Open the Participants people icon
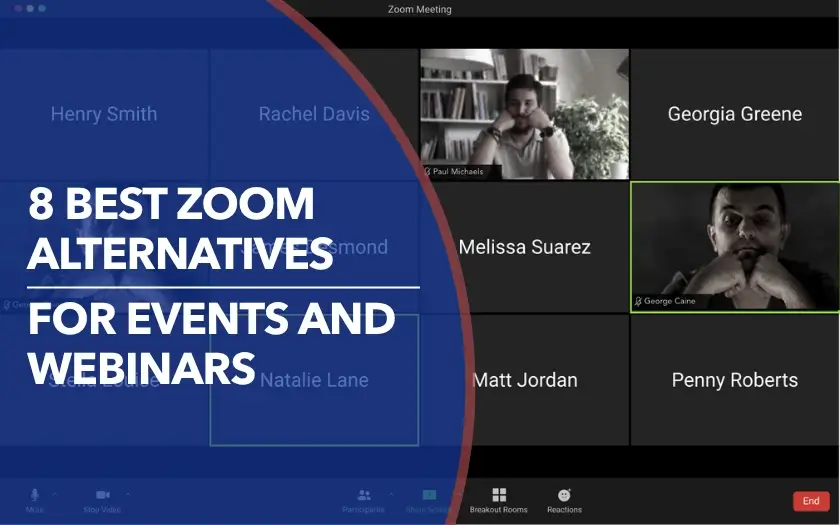Viewport: 840px width, 525px height. click(364, 494)
